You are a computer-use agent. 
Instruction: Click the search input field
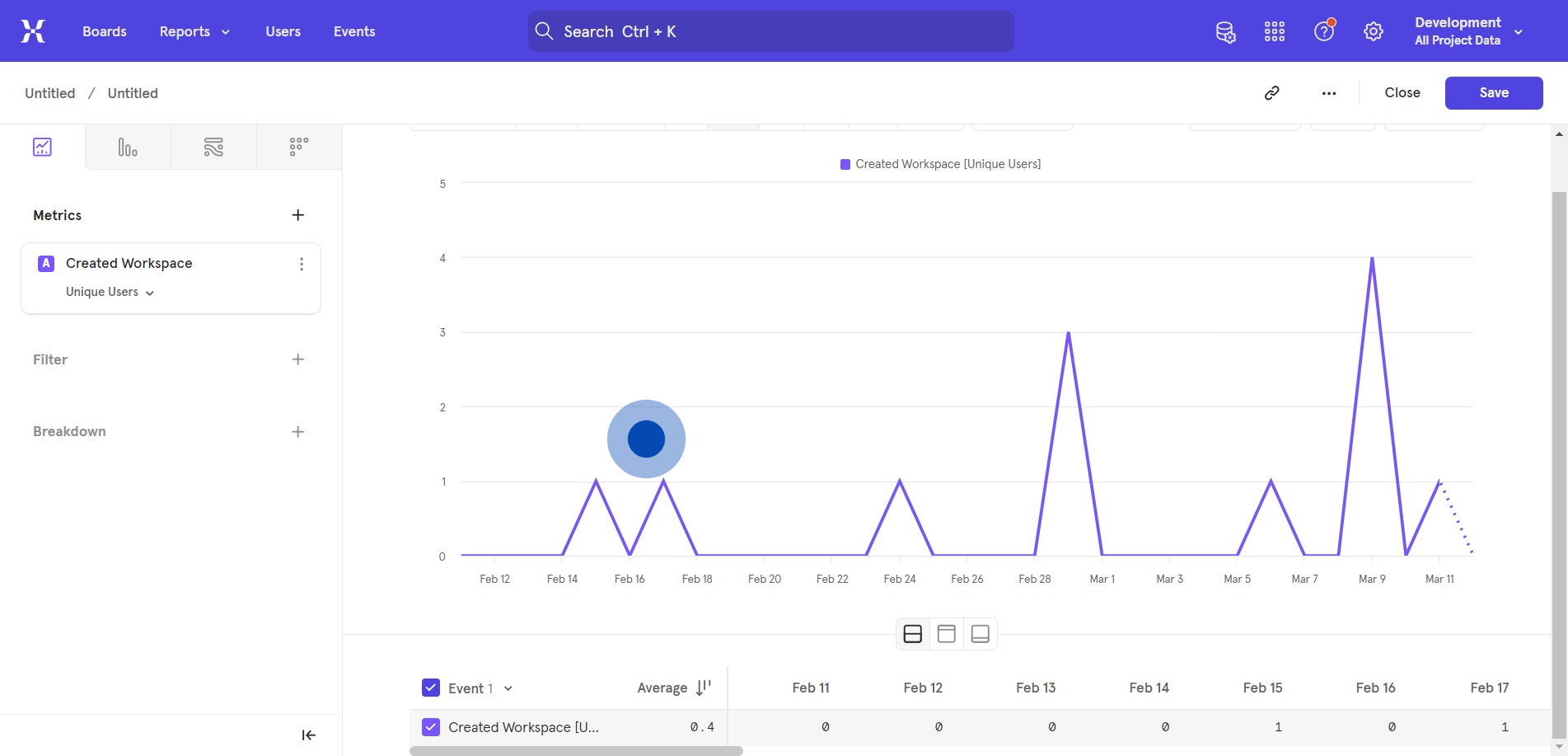tap(770, 31)
